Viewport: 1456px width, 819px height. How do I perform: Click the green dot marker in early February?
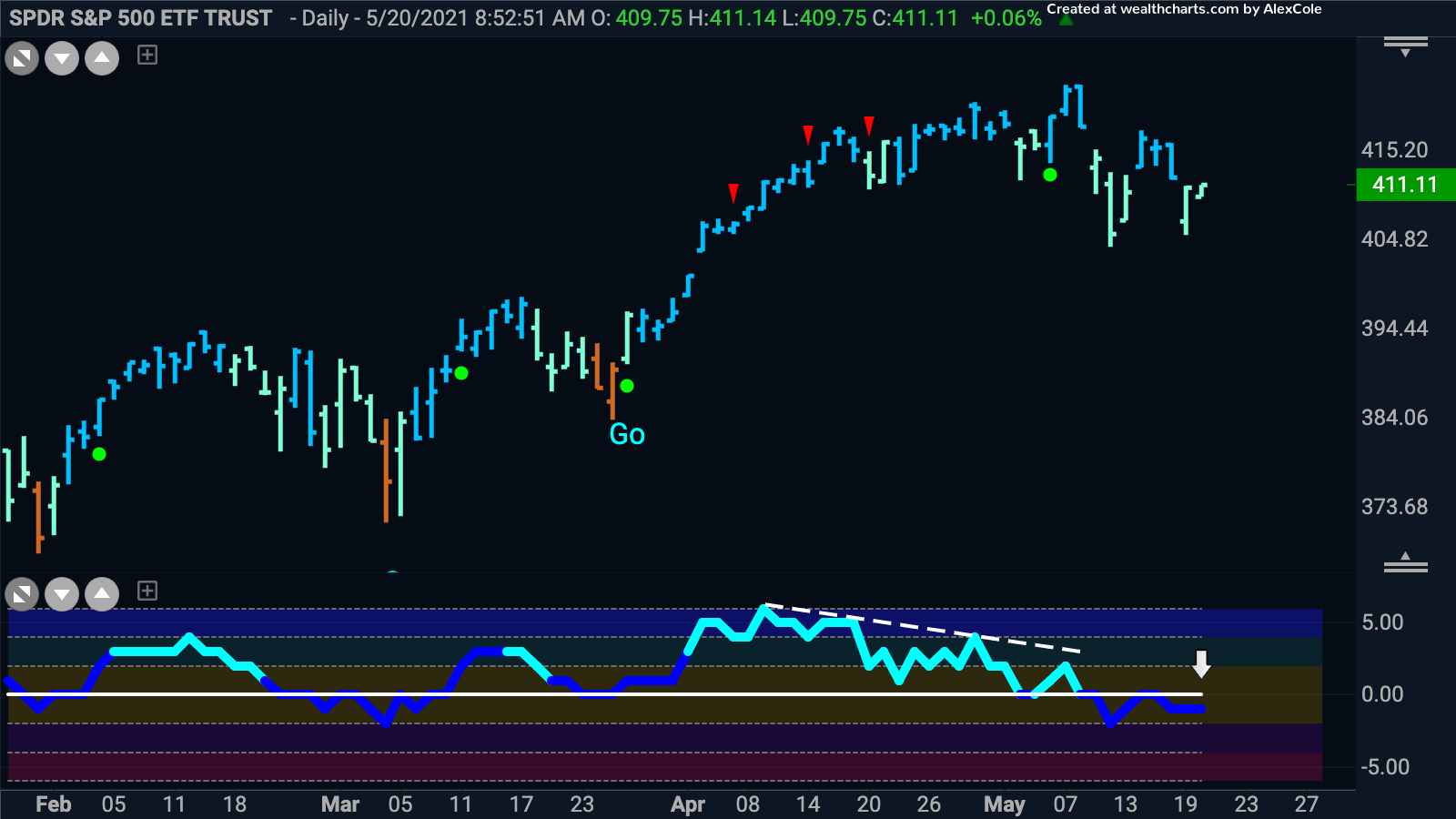tap(99, 454)
